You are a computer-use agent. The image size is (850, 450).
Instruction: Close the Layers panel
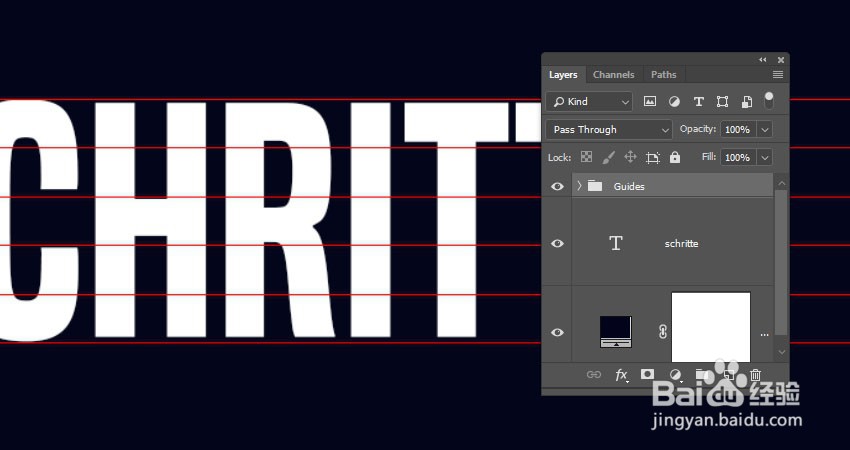pyautogui.click(x=781, y=60)
